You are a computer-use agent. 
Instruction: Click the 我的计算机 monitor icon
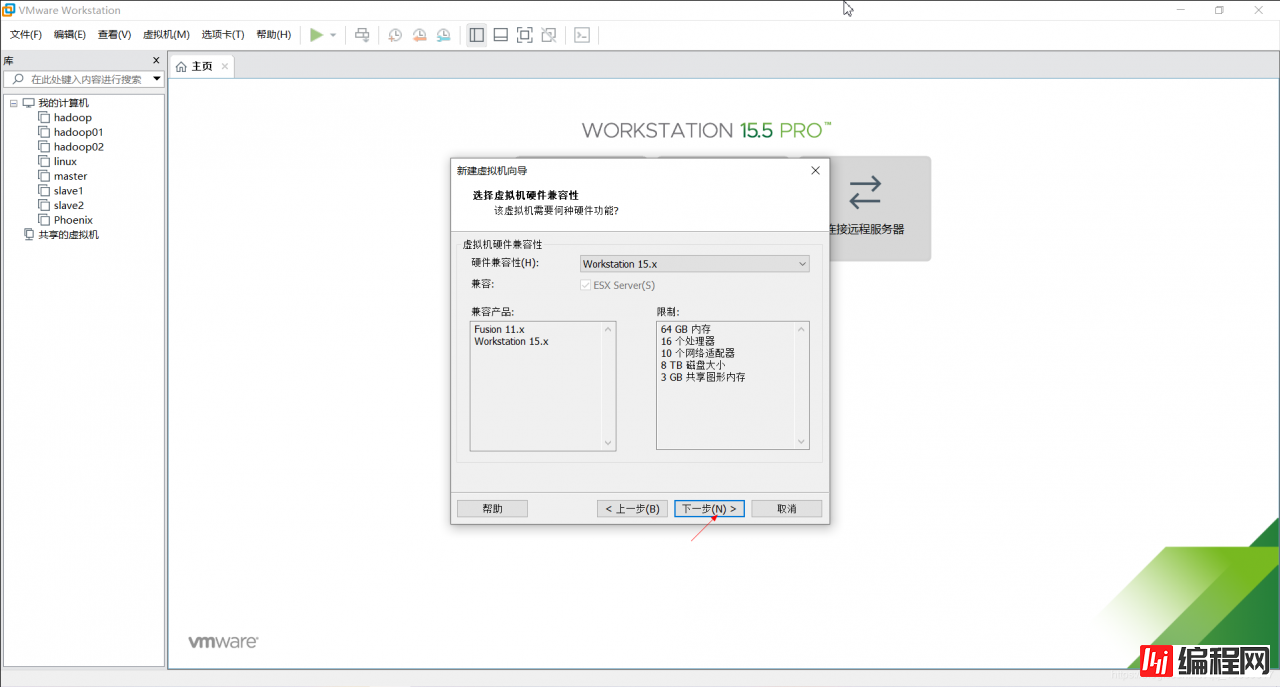[x=28, y=103]
